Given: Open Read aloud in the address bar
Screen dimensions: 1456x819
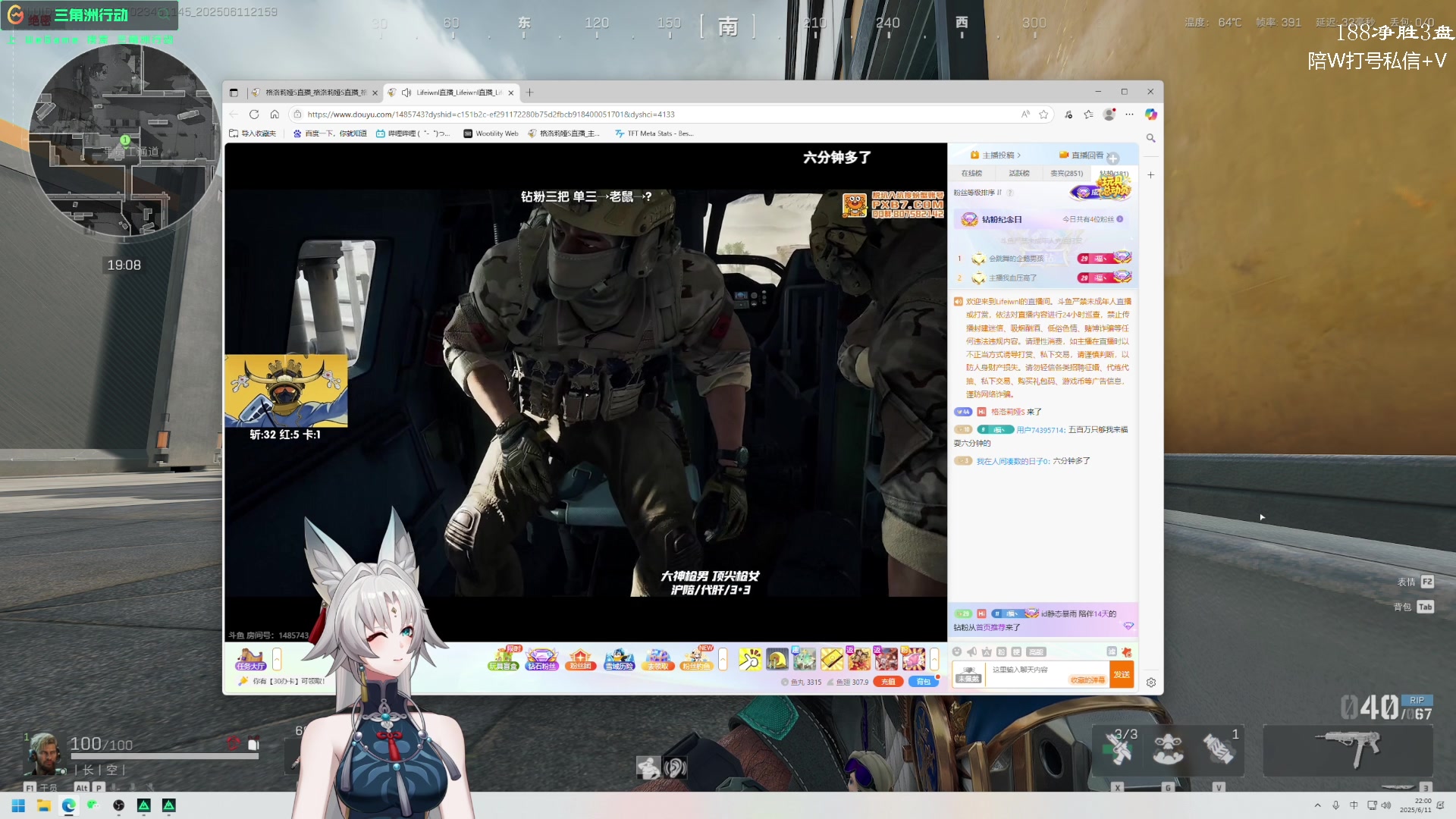Looking at the screenshot, I should point(1025,115).
